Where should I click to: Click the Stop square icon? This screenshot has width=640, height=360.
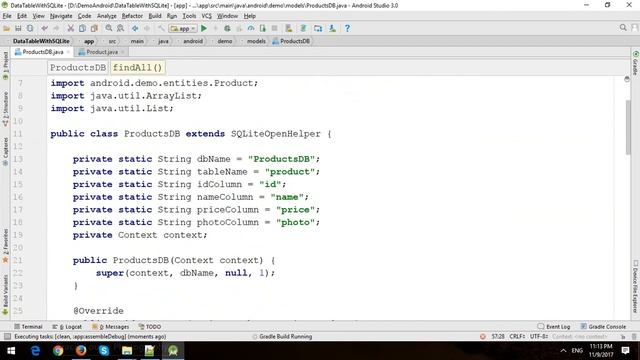pyautogui.click(x=275, y=29)
